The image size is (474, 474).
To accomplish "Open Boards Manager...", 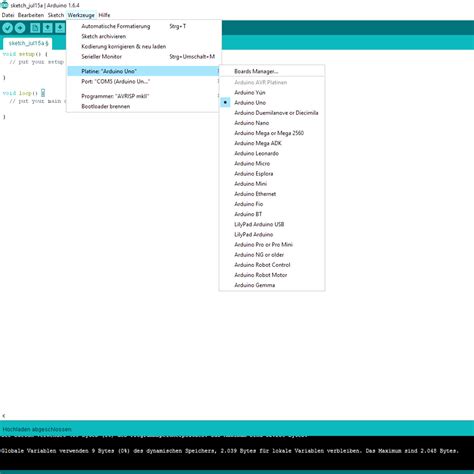I will pos(272,71).
